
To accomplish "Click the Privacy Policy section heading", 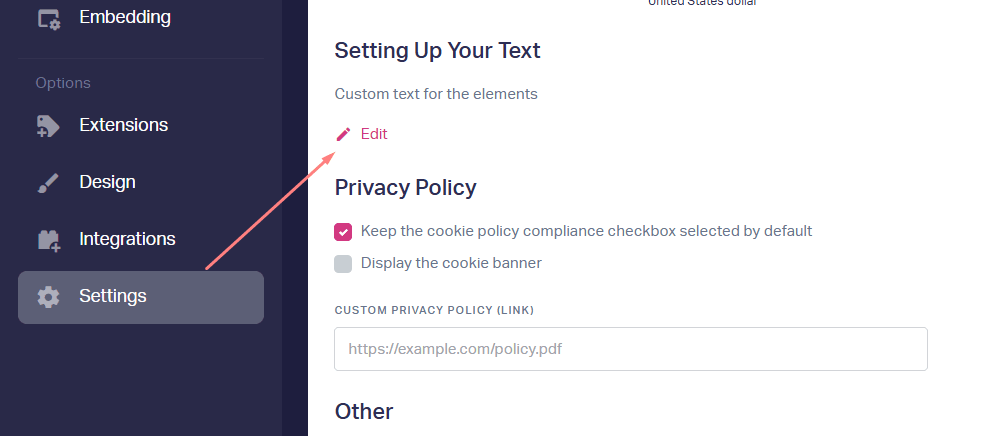I will [x=405, y=188].
